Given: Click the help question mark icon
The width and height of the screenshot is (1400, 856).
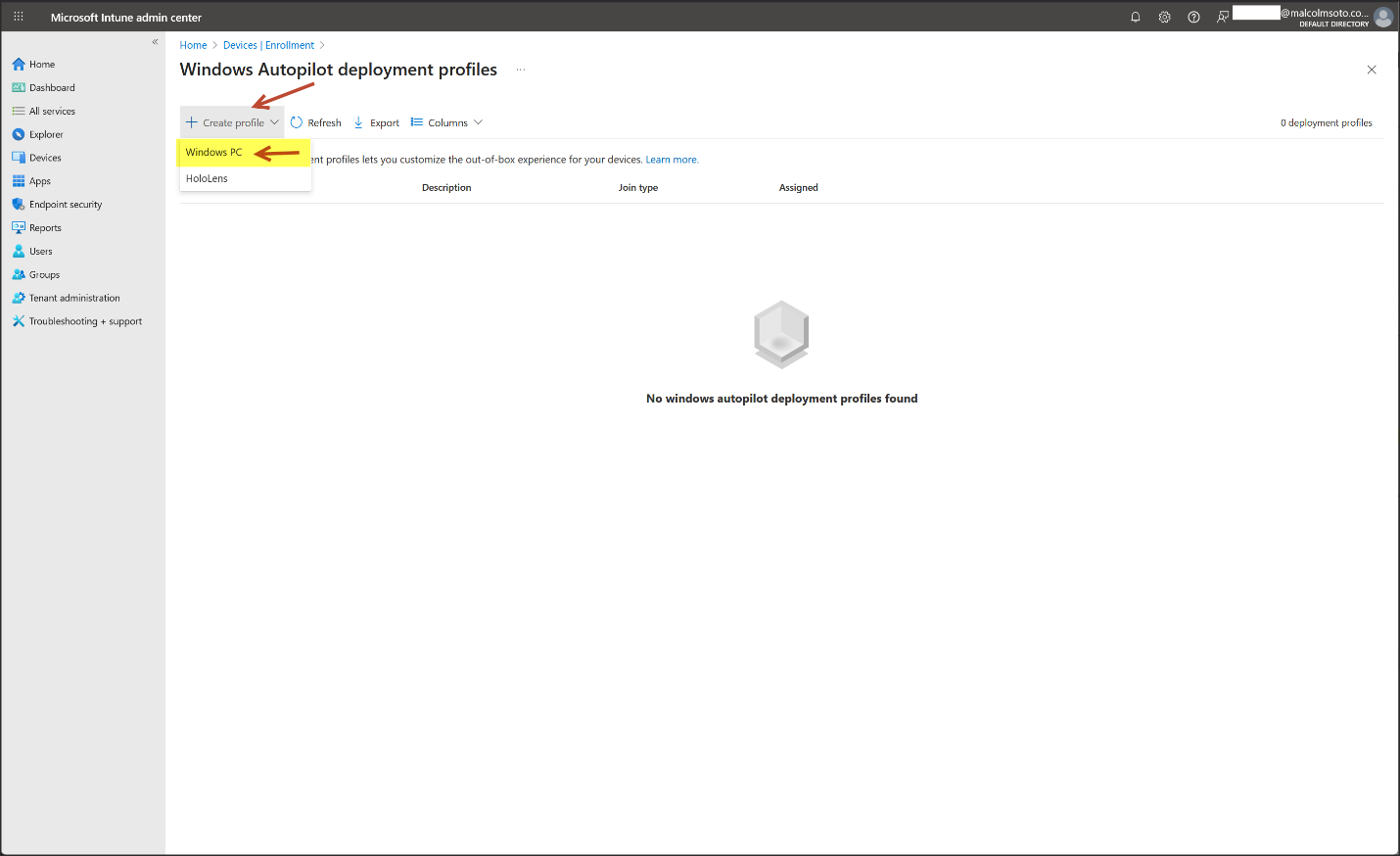Looking at the screenshot, I should (1193, 17).
